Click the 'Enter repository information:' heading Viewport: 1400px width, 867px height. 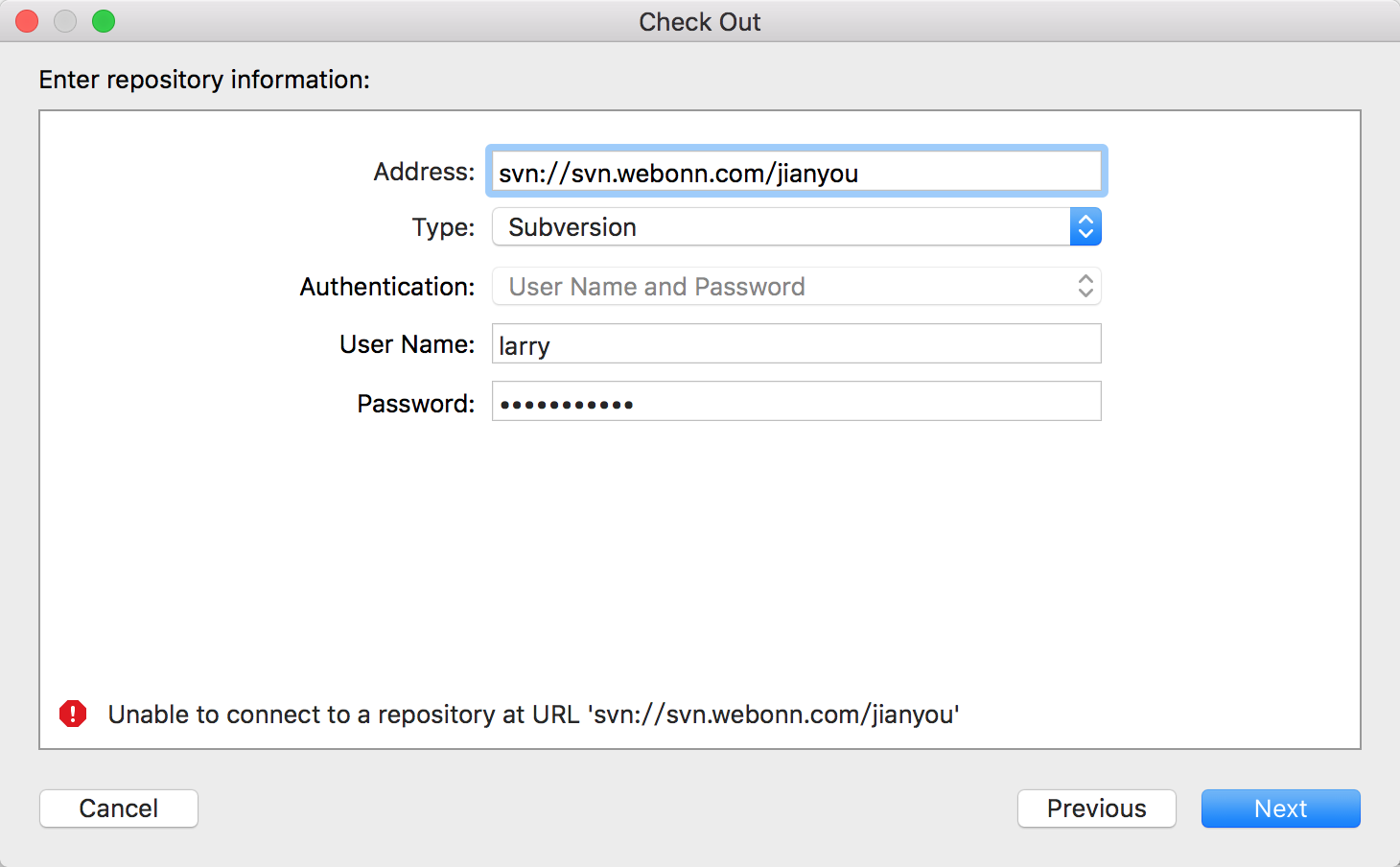[x=204, y=80]
